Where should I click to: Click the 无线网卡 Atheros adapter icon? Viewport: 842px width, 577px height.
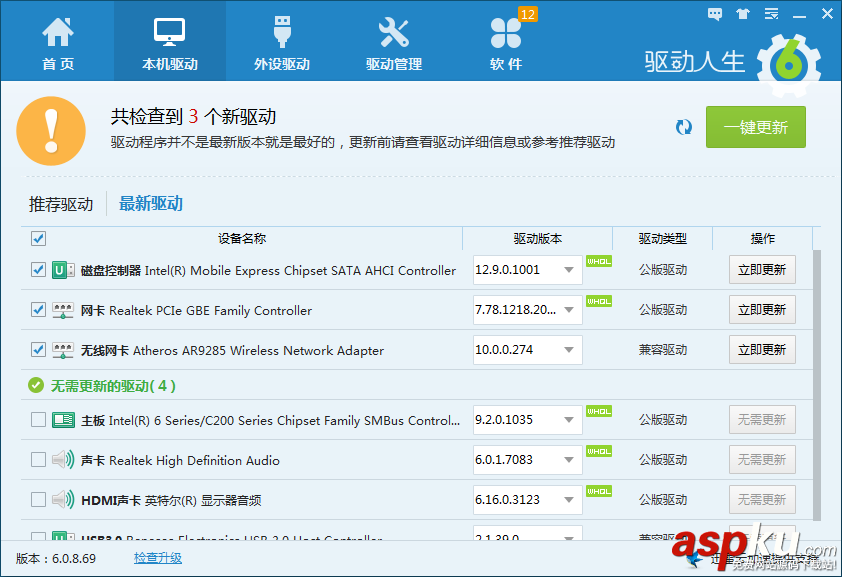point(63,350)
